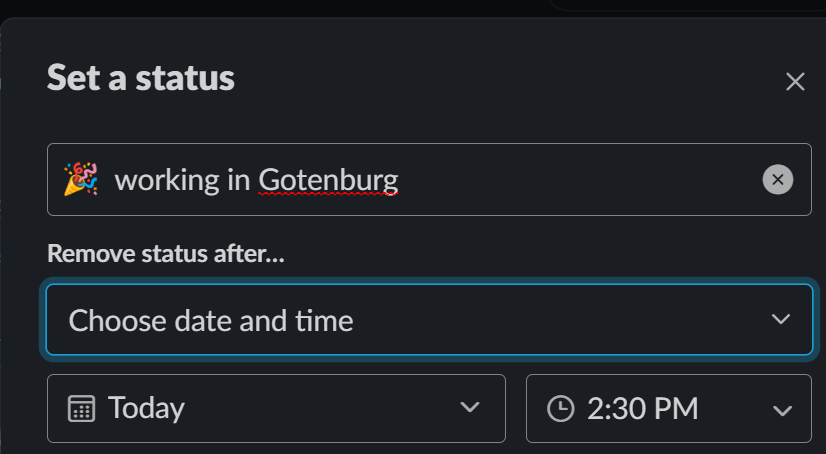Click the clock icon beside 2:30 PM
This screenshot has height=454, width=826.
(561, 408)
